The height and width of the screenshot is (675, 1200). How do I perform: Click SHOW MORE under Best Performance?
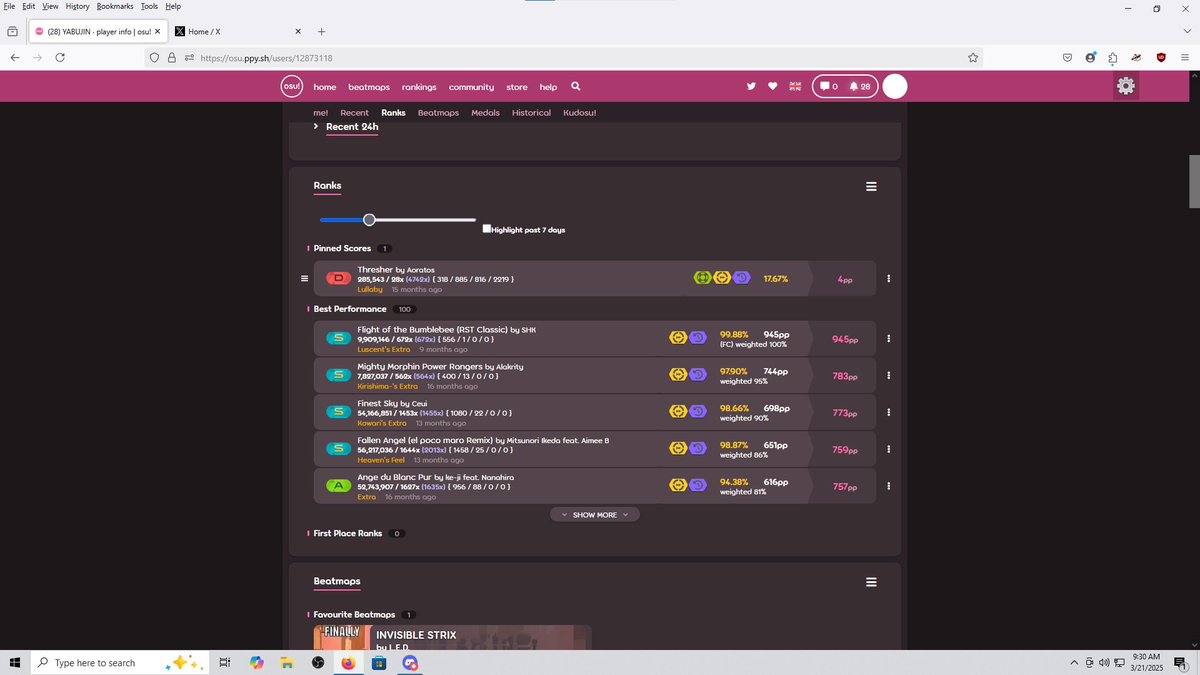pyautogui.click(x=594, y=515)
